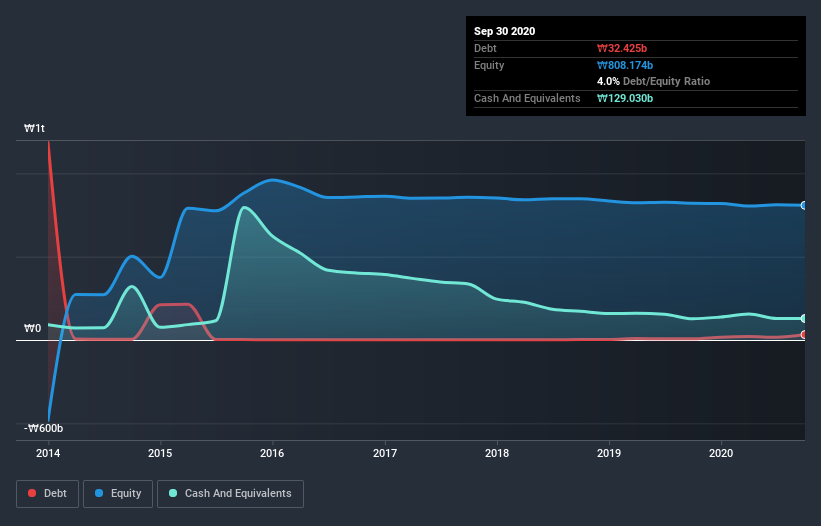
Task: Click the ₩32.425b debt value
Action: (x=622, y=48)
